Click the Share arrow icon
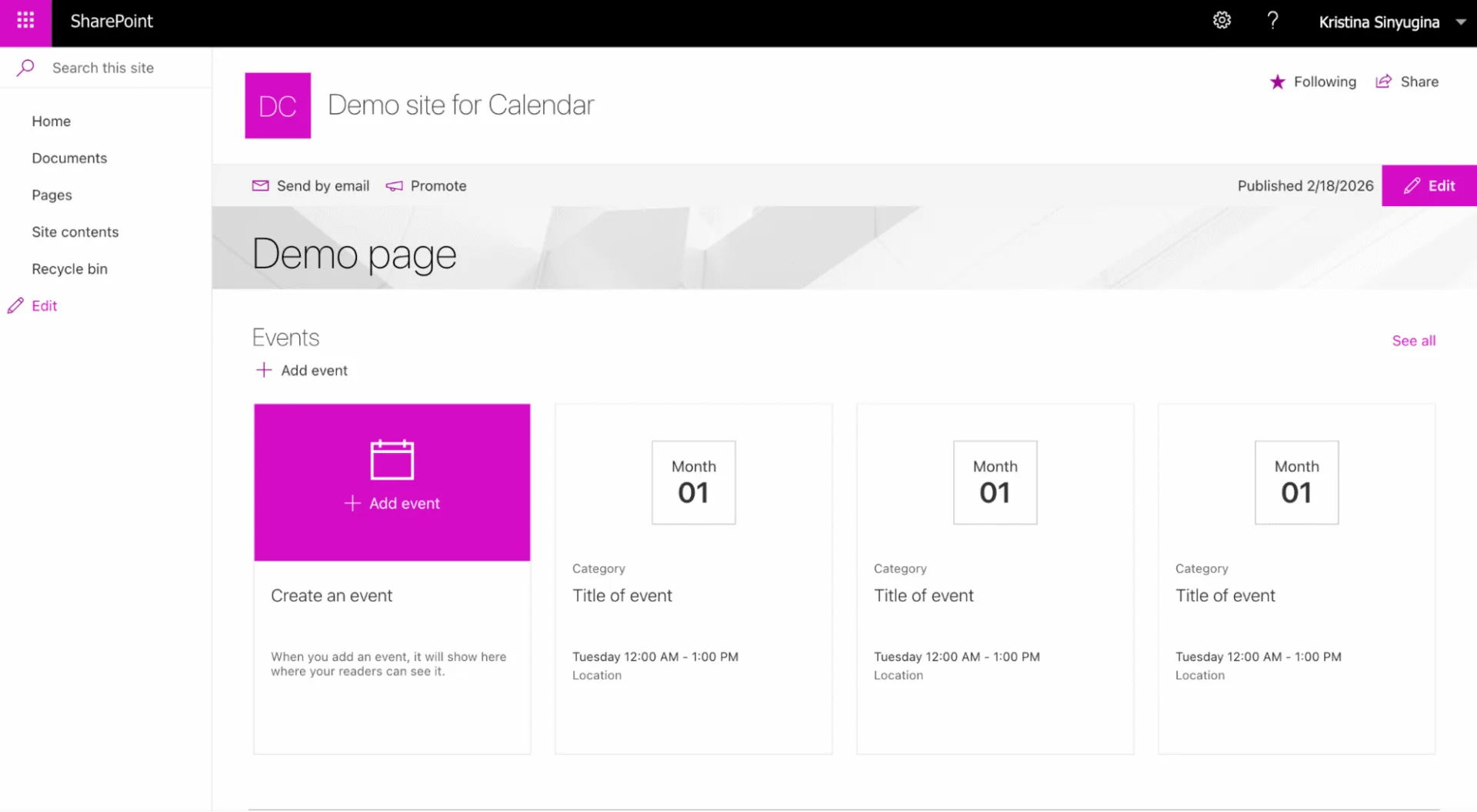 pyautogui.click(x=1383, y=82)
